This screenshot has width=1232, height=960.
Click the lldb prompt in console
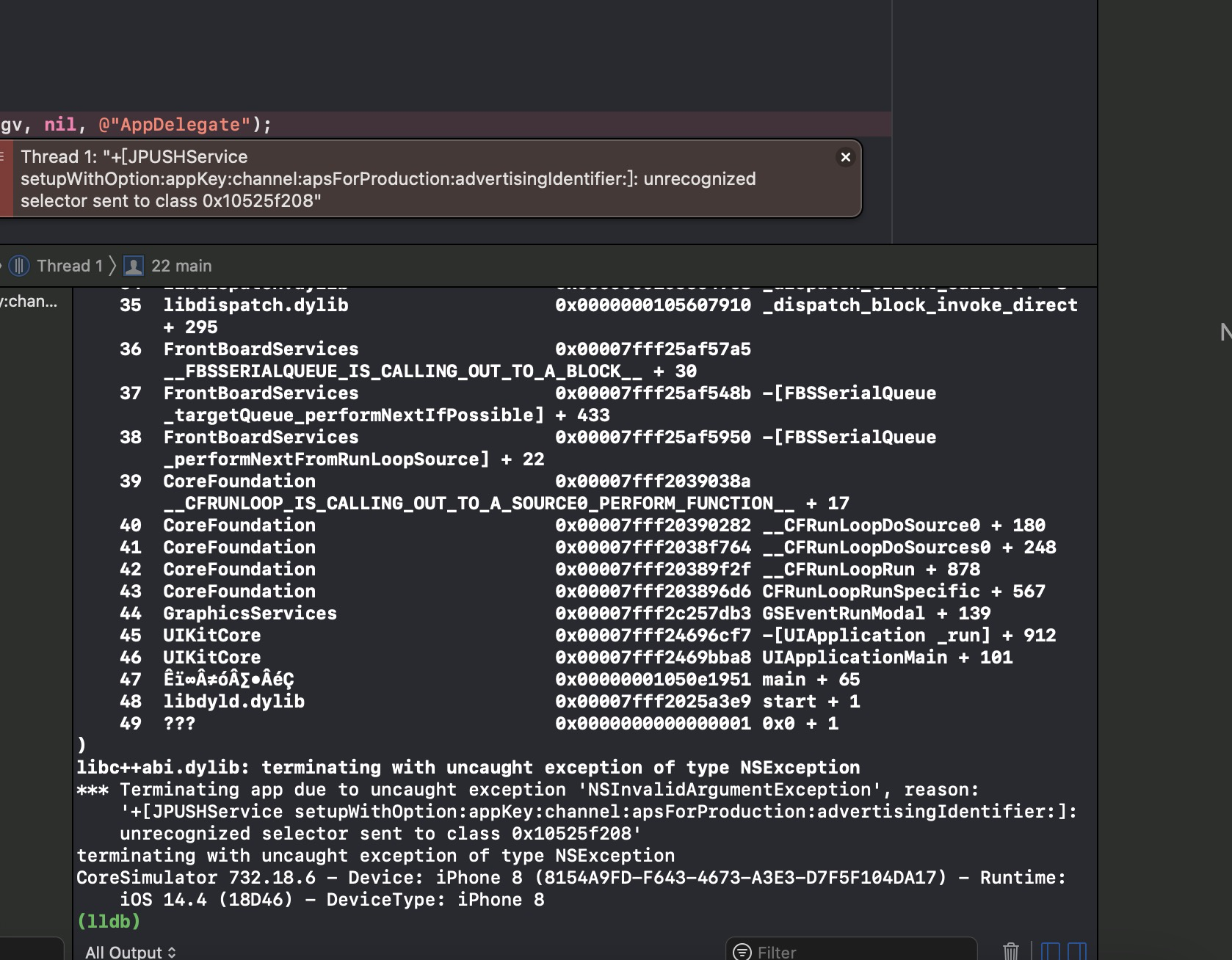tap(109, 921)
